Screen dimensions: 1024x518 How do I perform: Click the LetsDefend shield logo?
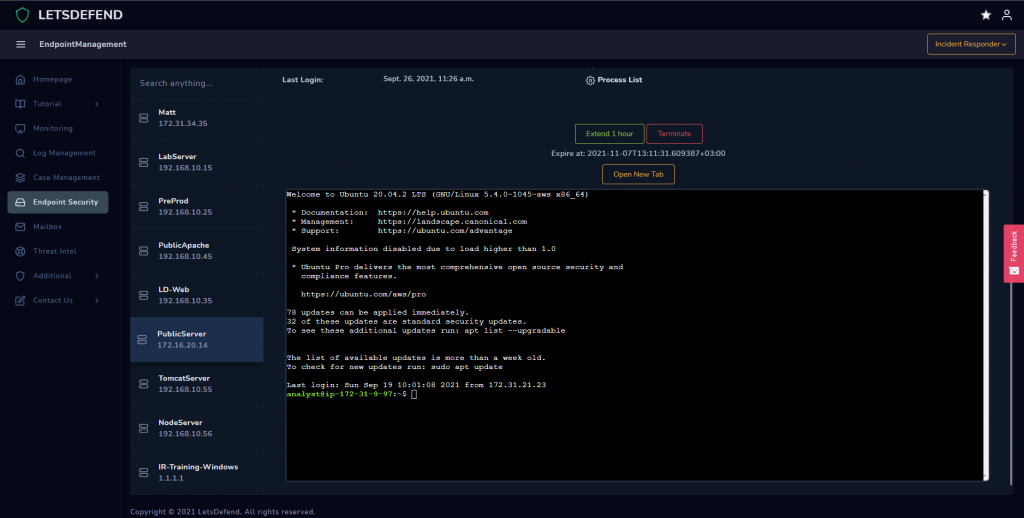point(22,15)
